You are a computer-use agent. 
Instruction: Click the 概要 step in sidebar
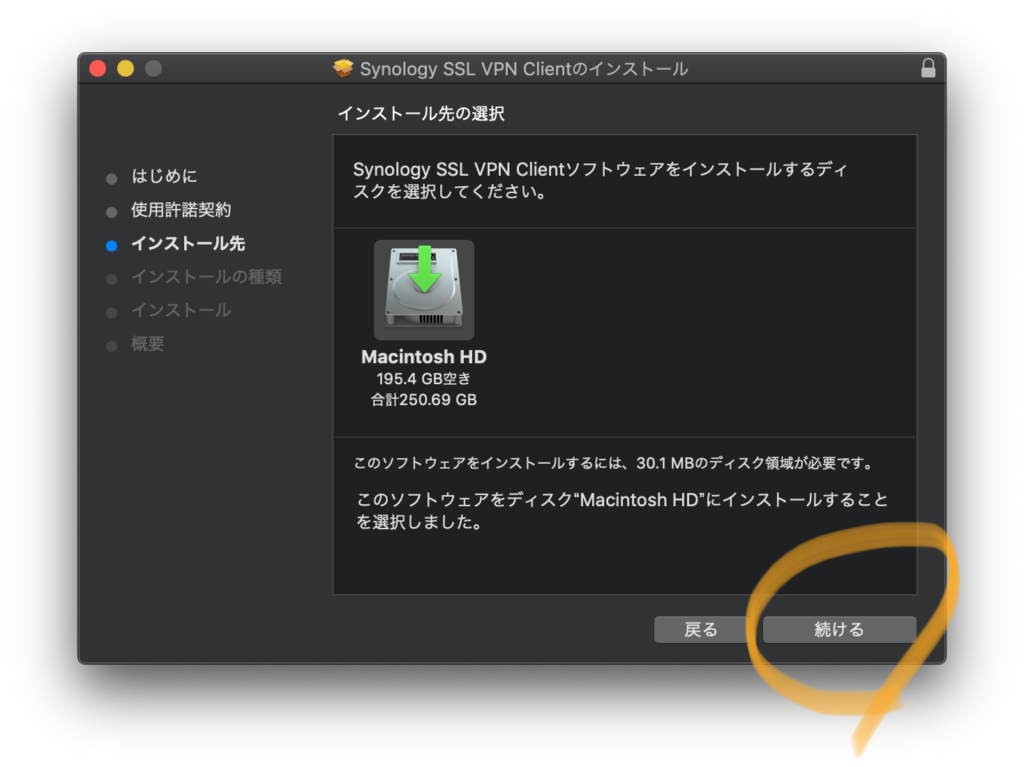[x=148, y=344]
